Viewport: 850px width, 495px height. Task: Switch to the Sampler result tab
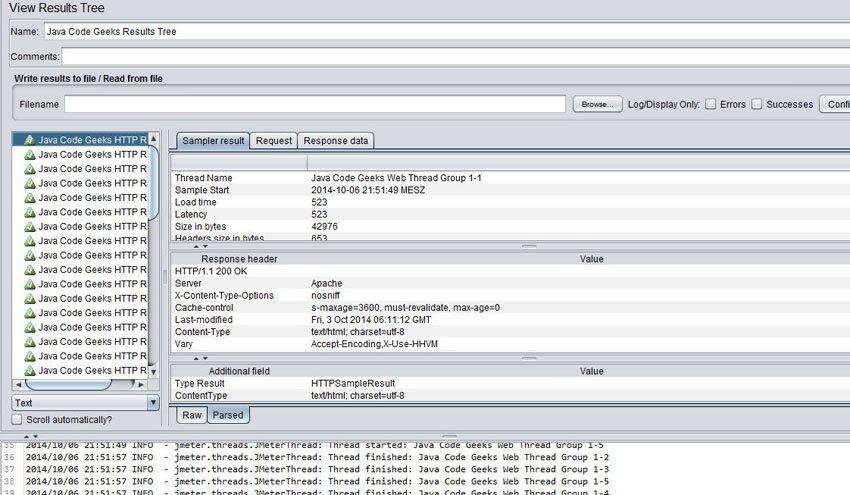coord(213,141)
